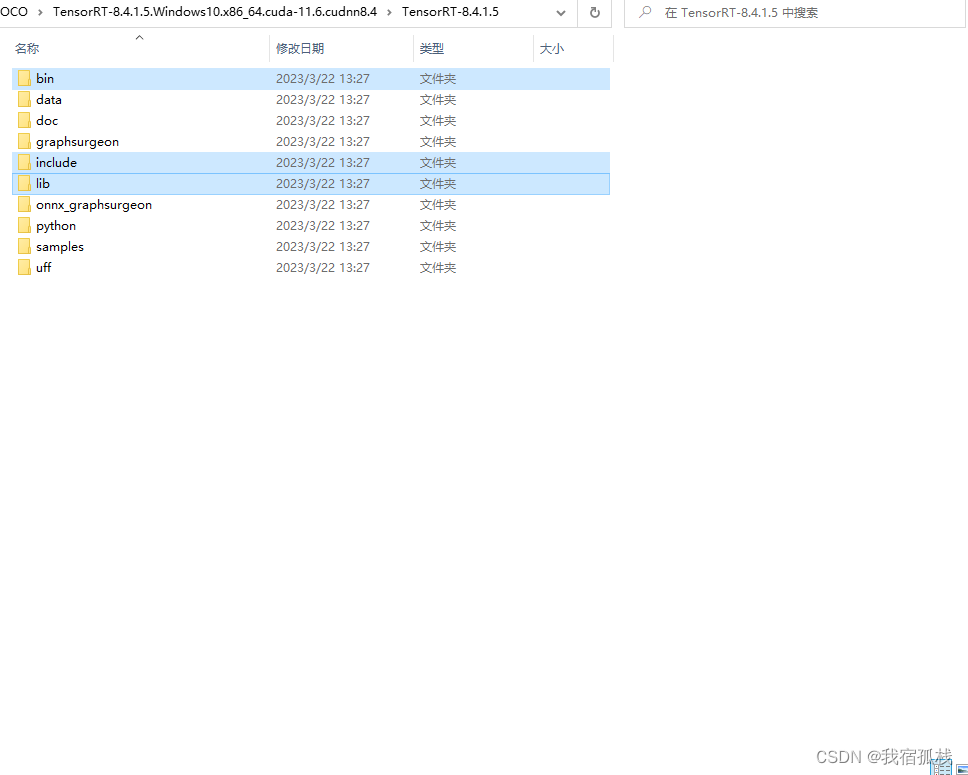Image resolution: width=968 pixels, height=775 pixels.
Task: Click the lib folder icon
Action: [x=24, y=183]
